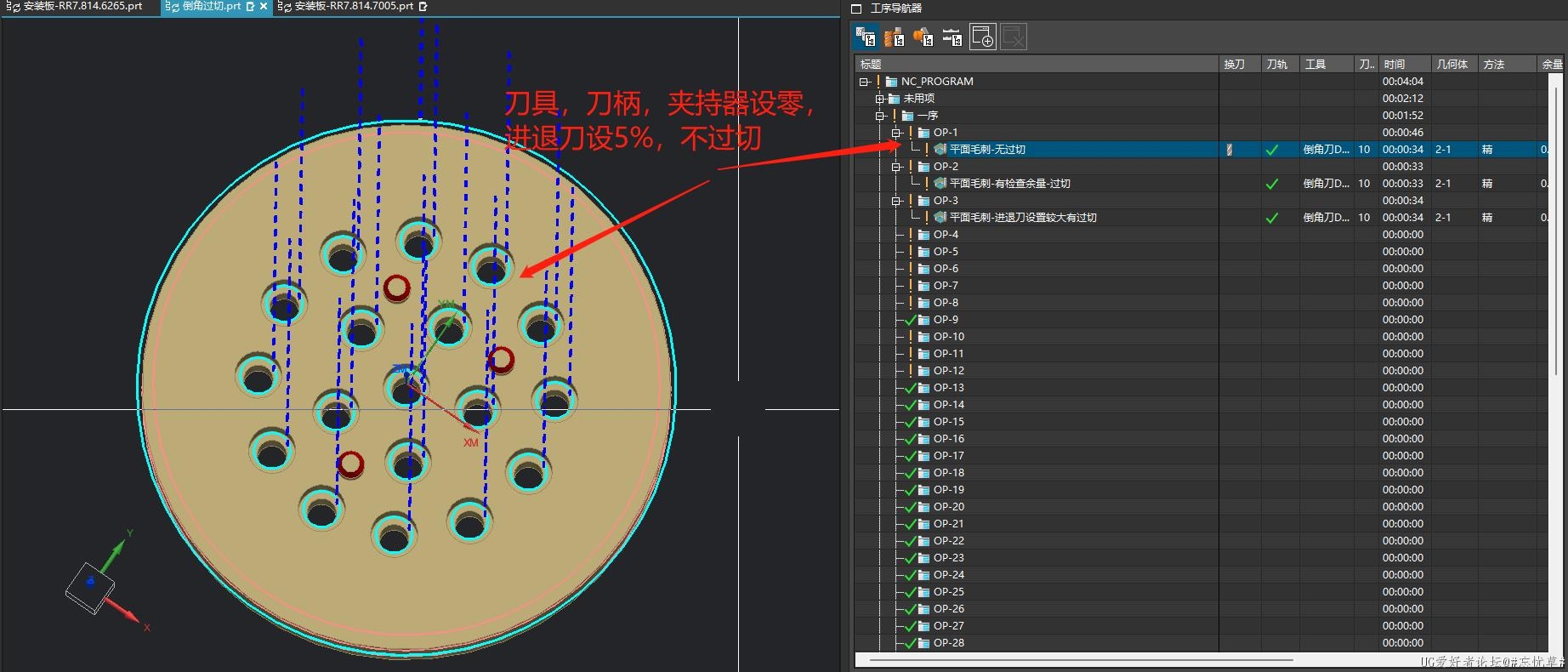Click the 工序导航器 panel title
The height and width of the screenshot is (672, 1568).
pyautogui.click(x=896, y=9)
